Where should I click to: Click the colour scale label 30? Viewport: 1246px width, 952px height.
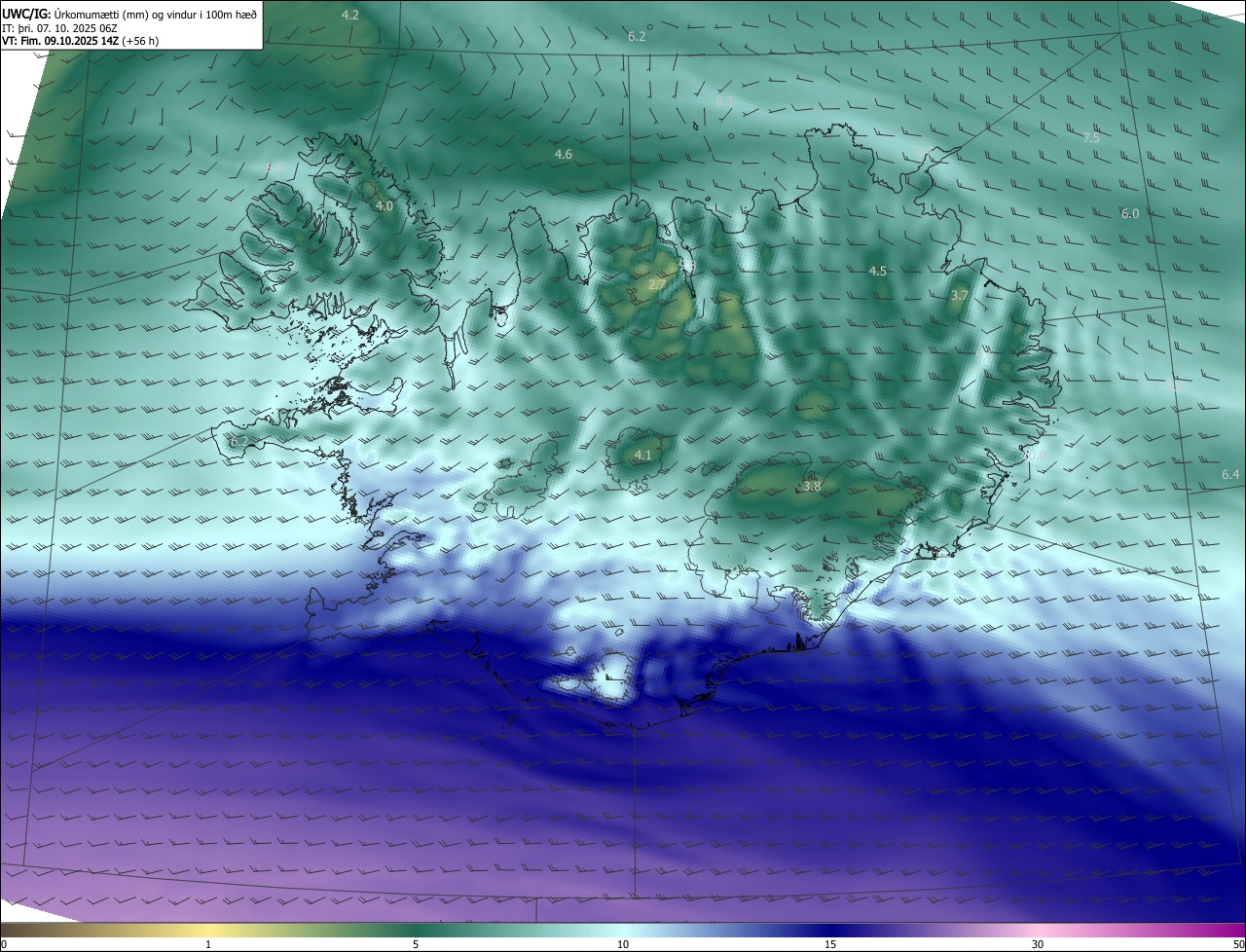(1038, 944)
